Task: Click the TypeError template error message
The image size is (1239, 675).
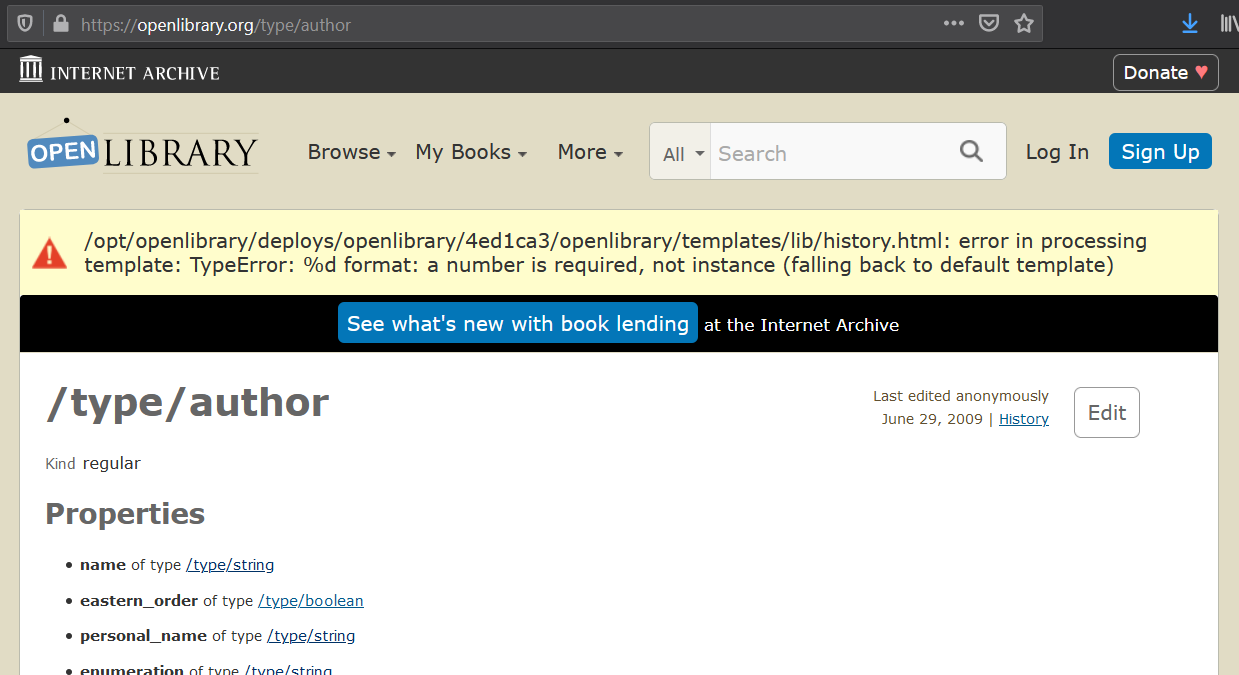Action: click(x=616, y=253)
